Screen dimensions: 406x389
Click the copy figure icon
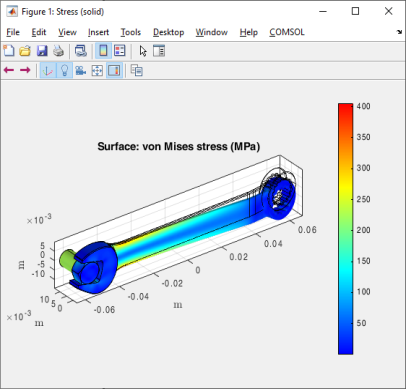[137, 70]
